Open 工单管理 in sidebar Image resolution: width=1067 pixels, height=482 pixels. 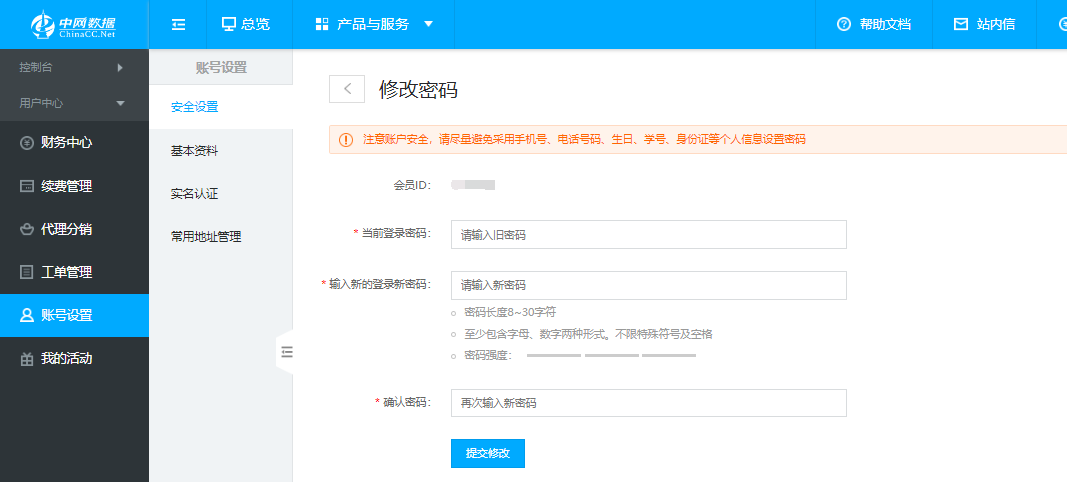(66, 272)
